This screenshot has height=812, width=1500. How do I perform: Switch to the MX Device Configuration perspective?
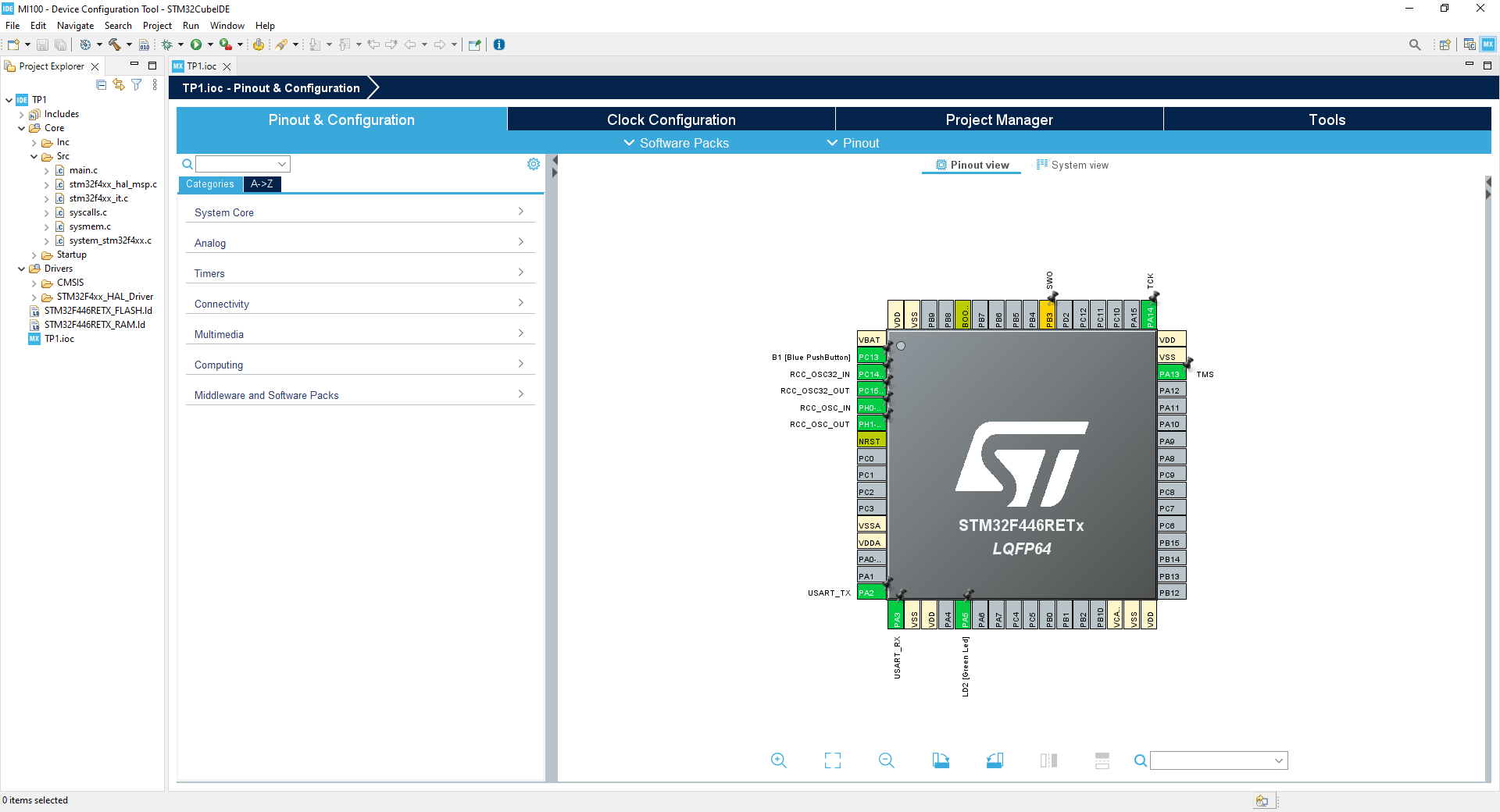tap(1488, 45)
